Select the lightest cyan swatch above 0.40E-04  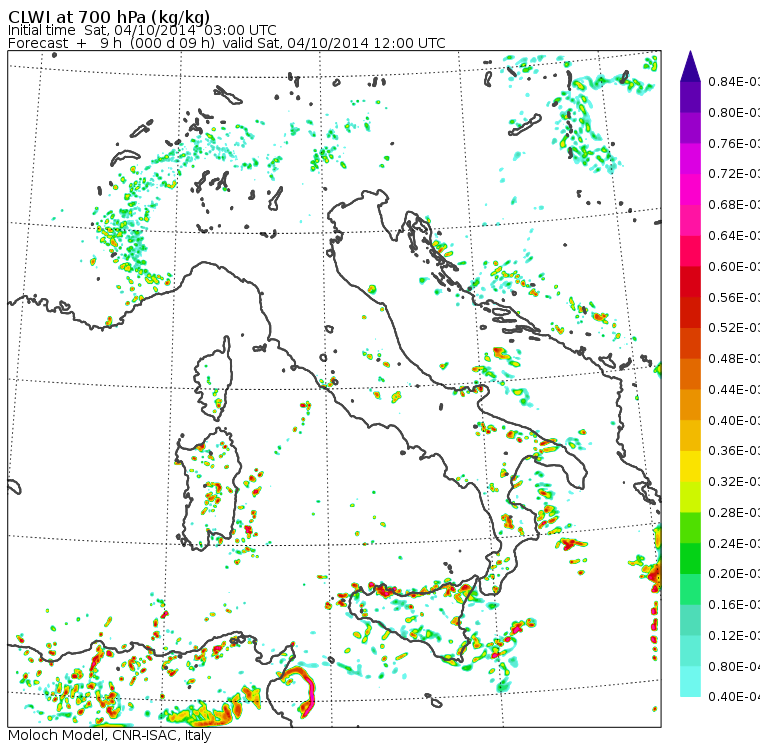tap(690, 682)
